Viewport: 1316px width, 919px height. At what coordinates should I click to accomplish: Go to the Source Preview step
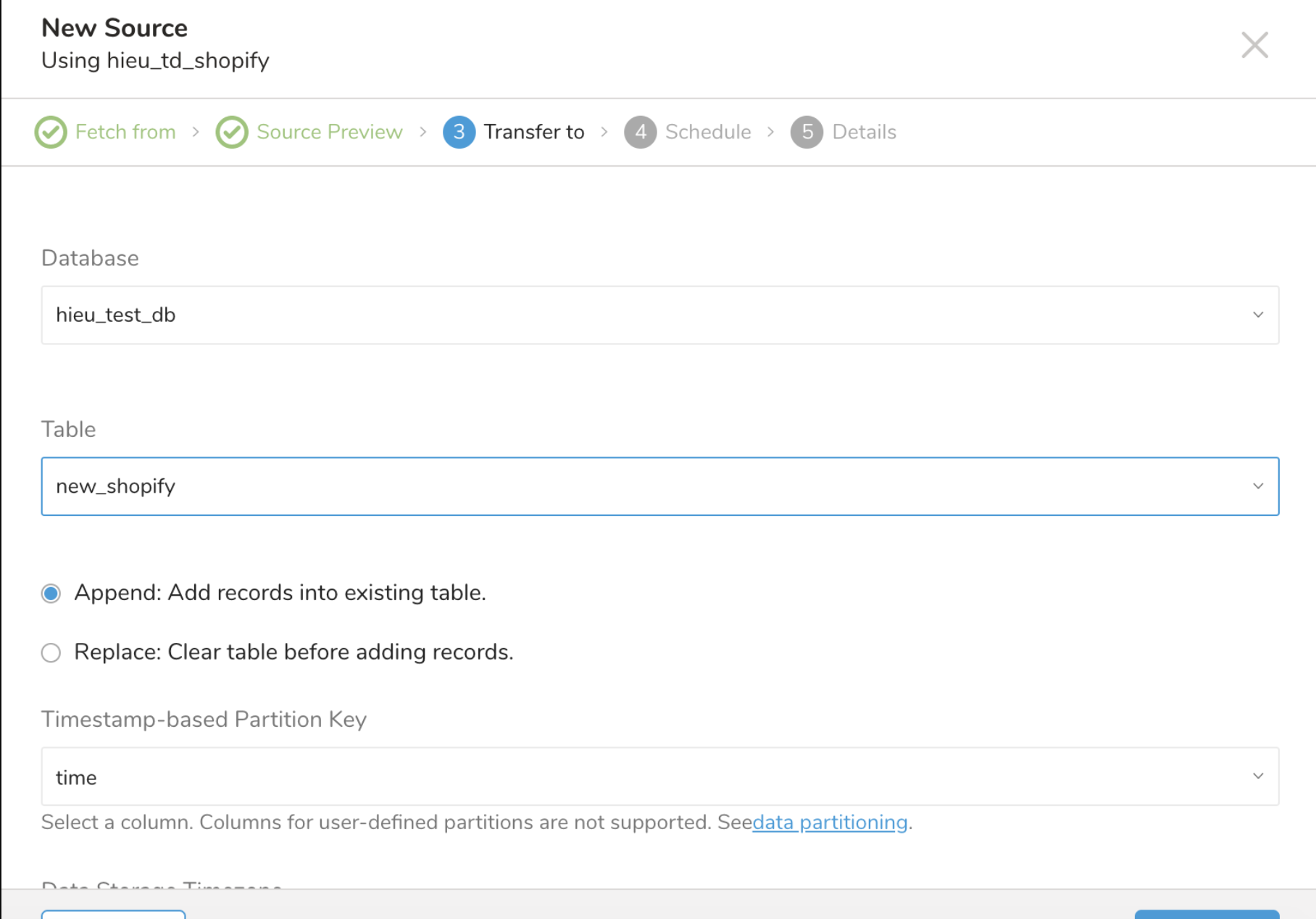tap(329, 132)
